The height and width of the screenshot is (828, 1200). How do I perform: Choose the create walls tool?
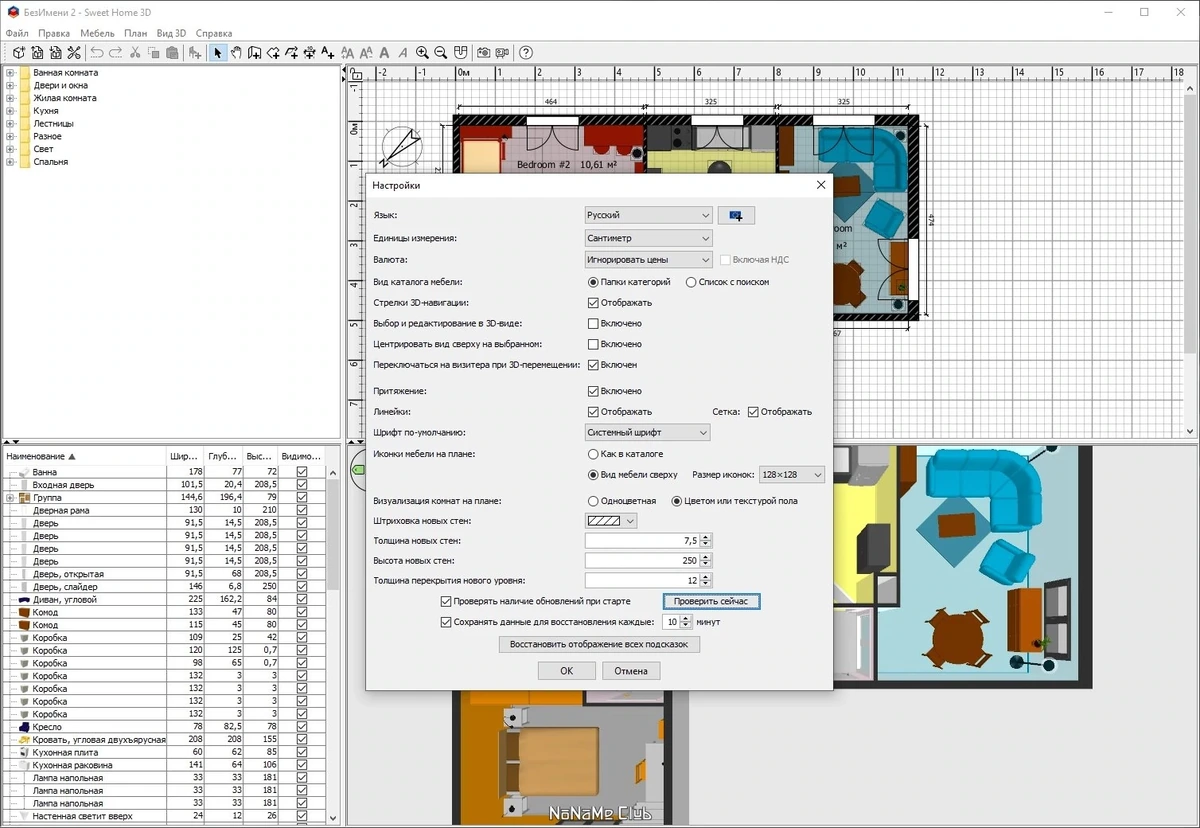click(x=254, y=53)
